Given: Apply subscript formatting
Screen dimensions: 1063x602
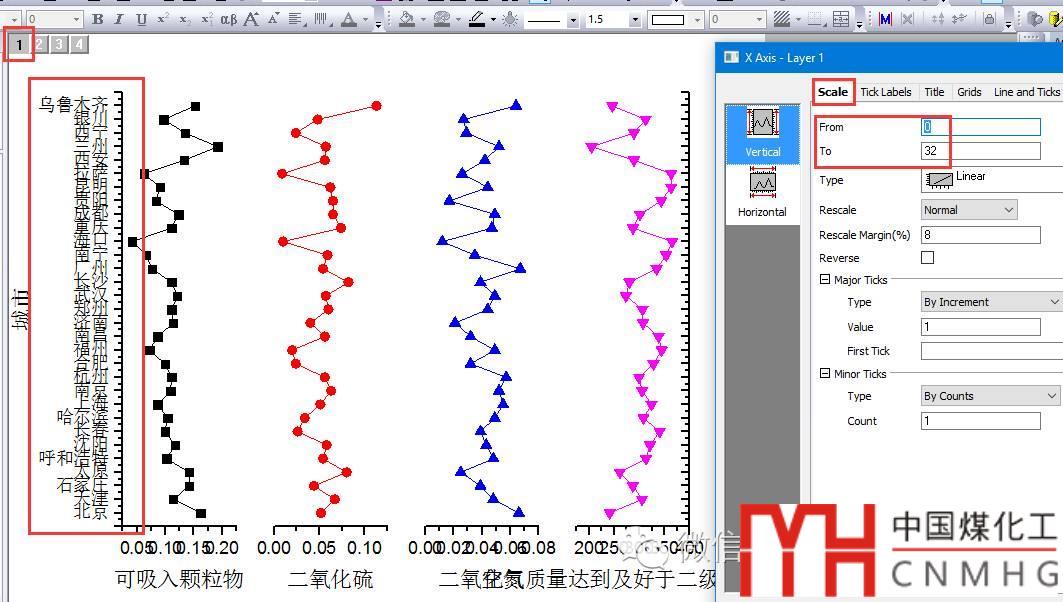Looking at the screenshot, I should (184, 19).
